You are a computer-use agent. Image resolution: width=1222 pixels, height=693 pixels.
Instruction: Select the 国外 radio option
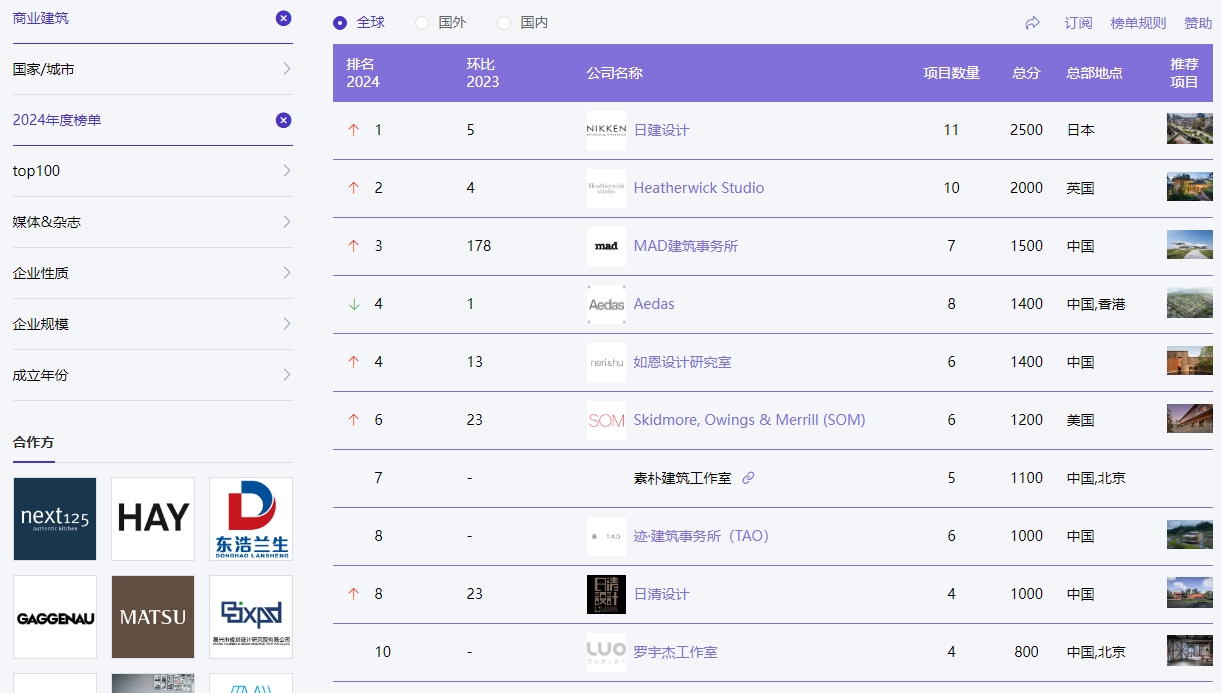point(422,23)
